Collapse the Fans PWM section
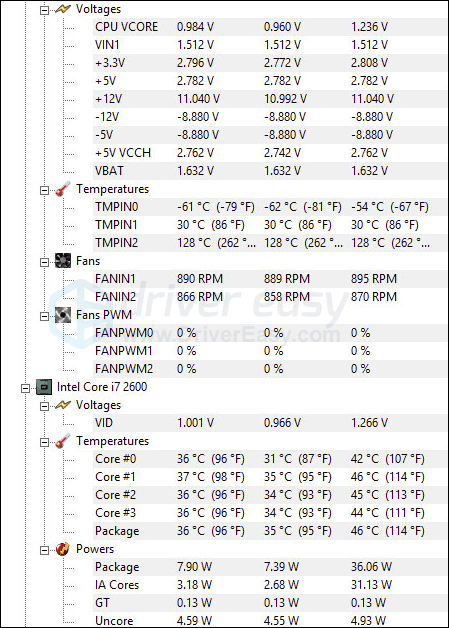This screenshot has width=449, height=628. 44,316
